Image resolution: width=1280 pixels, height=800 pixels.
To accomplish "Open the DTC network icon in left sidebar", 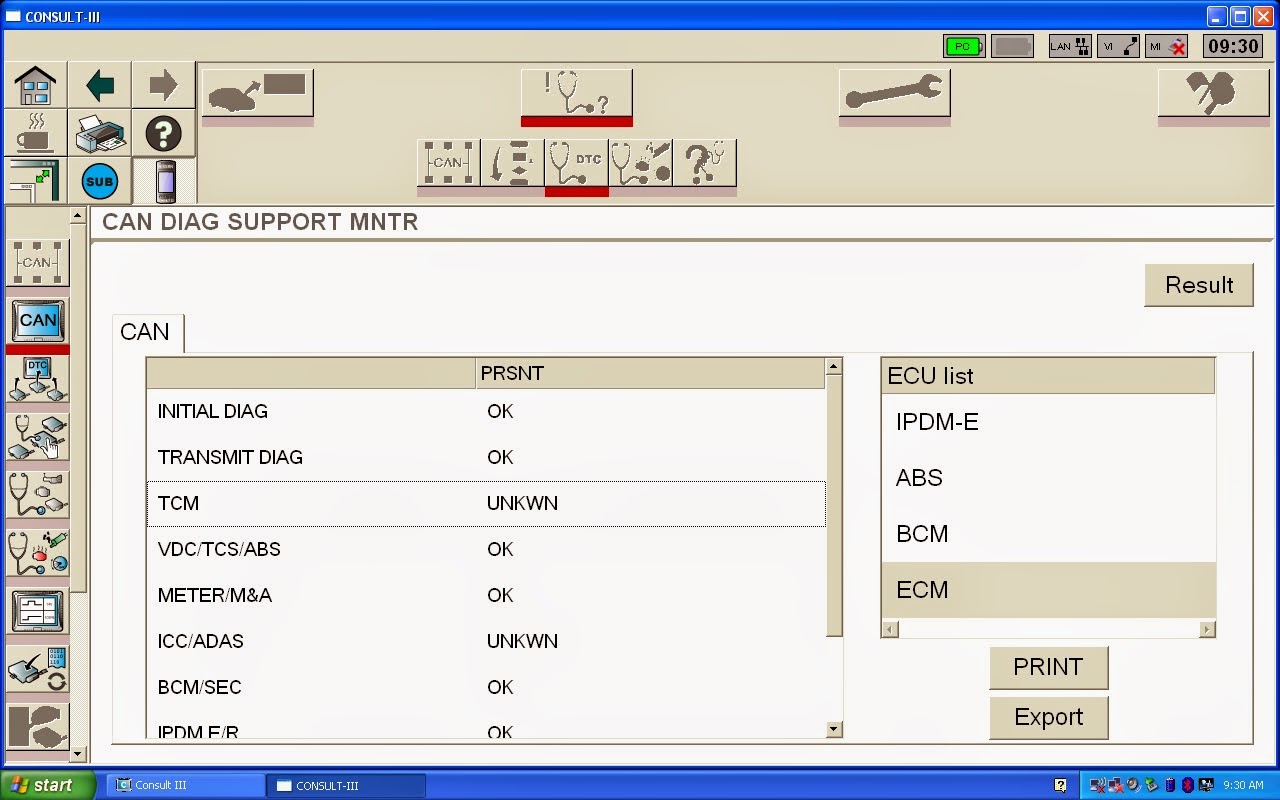I will tap(37, 378).
